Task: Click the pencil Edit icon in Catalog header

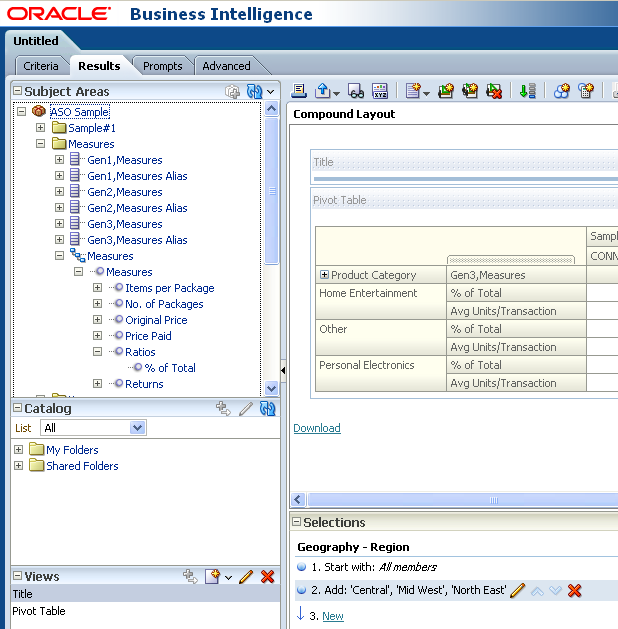Action: [245, 408]
